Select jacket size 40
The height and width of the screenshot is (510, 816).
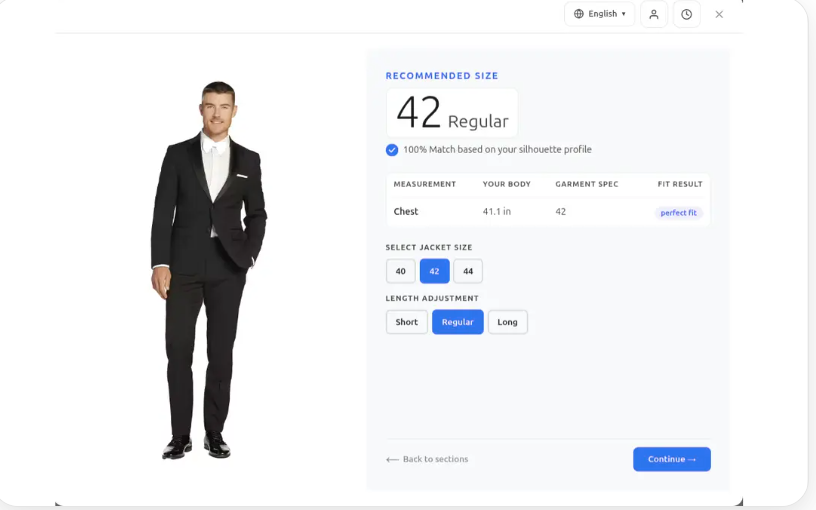401,271
